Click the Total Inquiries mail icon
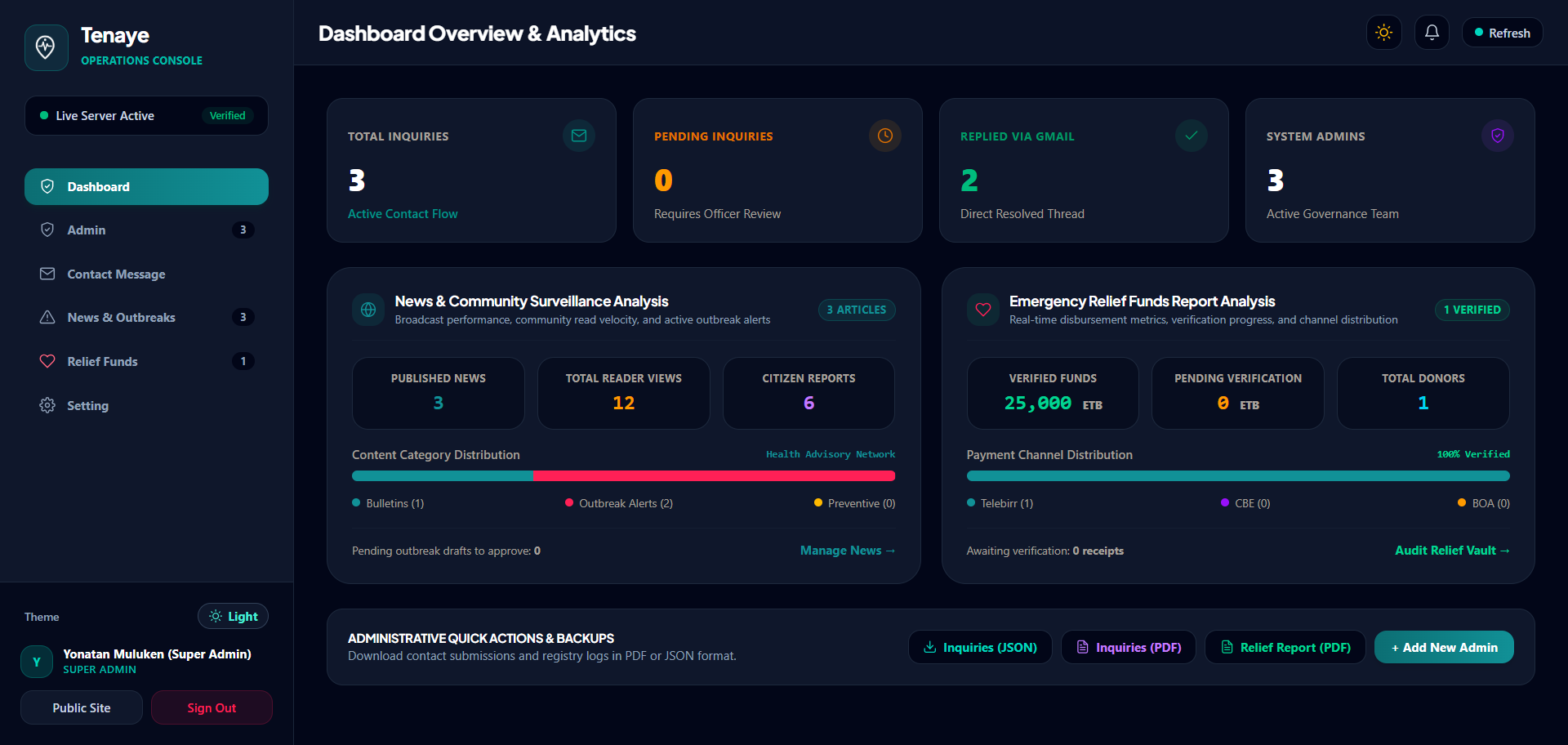Viewport: 1568px width, 745px height. pyautogui.click(x=579, y=136)
